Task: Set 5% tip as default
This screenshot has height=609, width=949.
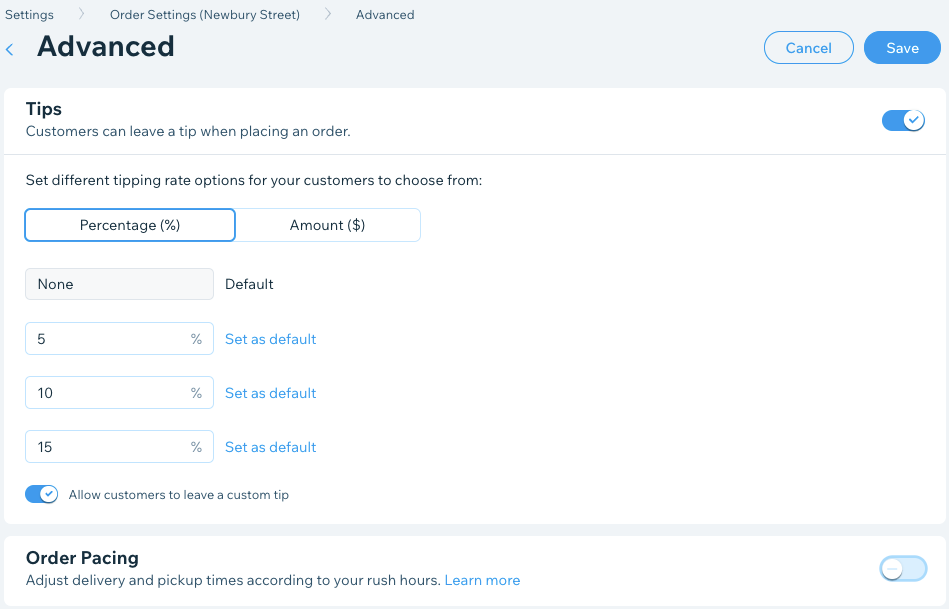Action: click(x=270, y=339)
